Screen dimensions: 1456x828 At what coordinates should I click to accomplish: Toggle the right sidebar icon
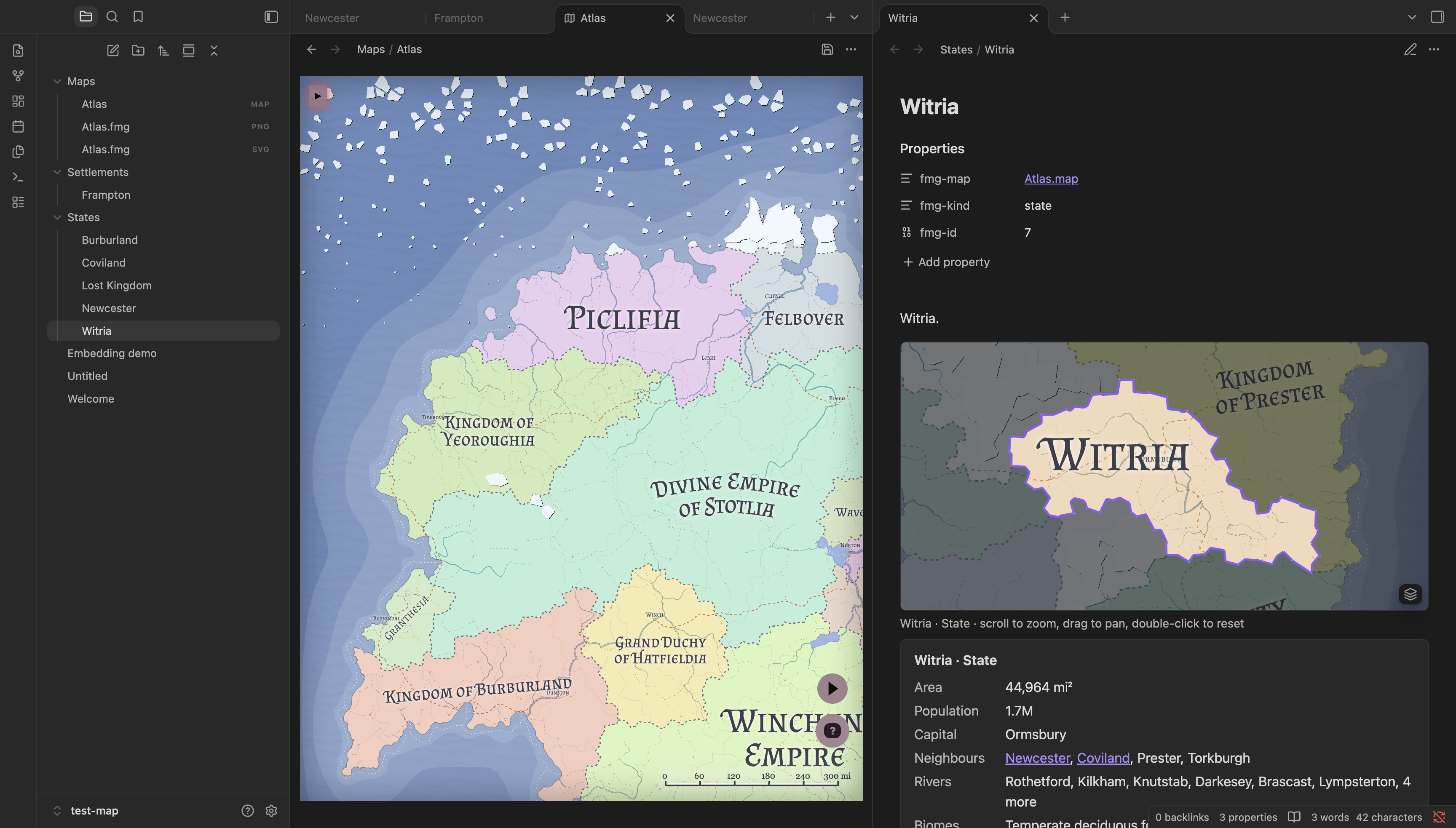[x=1437, y=17]
